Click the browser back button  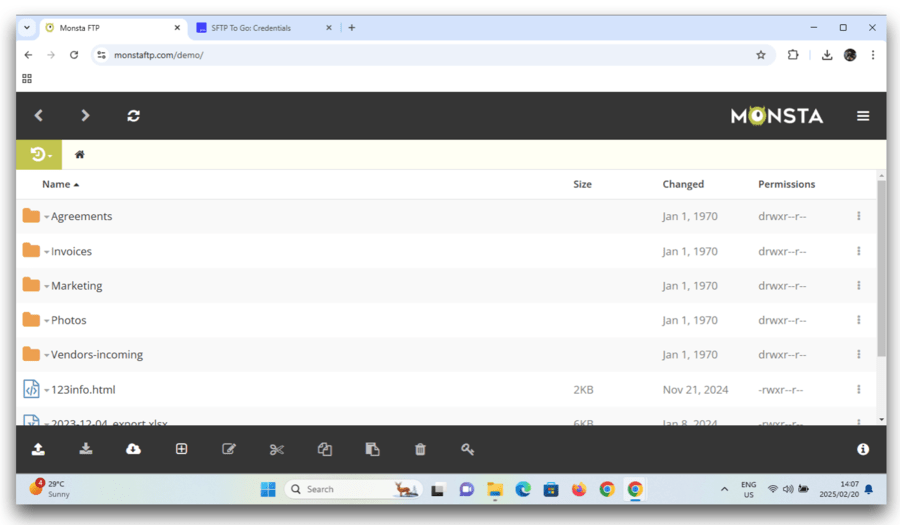point(28,55)
